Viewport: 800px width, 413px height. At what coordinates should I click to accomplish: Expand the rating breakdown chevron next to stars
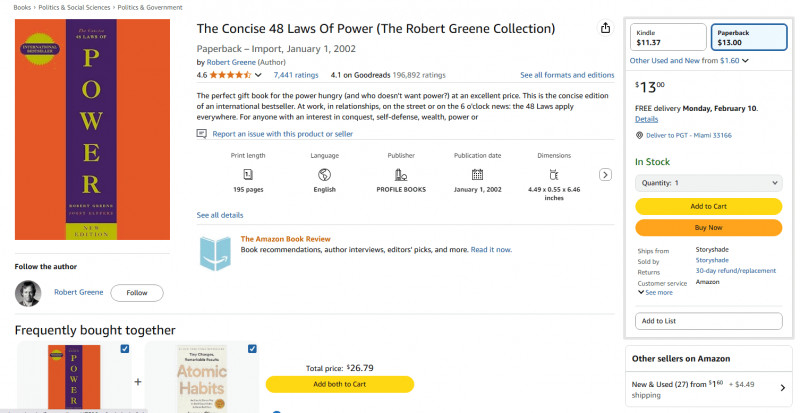point(258,75)
